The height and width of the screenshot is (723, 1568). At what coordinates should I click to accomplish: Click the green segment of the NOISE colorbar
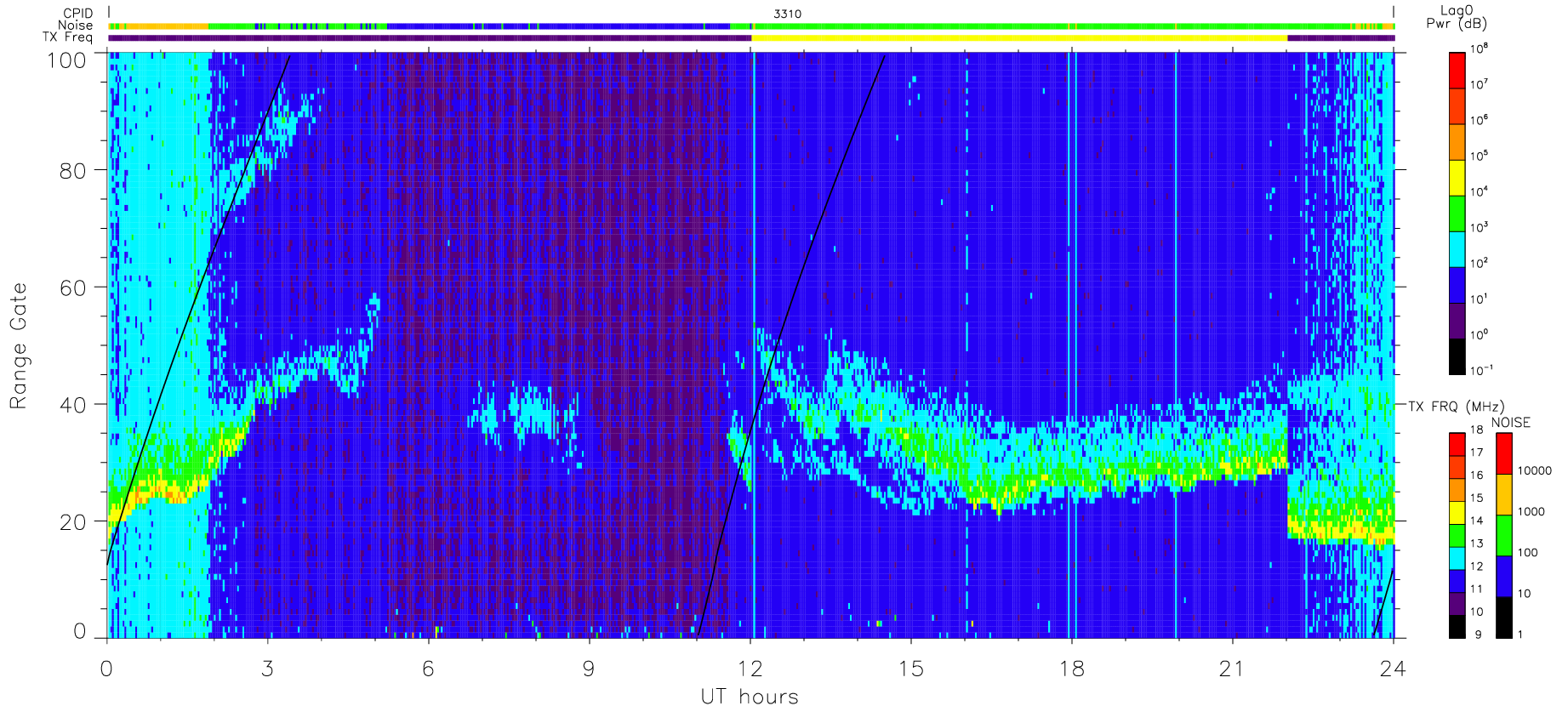click(1504, 535)
